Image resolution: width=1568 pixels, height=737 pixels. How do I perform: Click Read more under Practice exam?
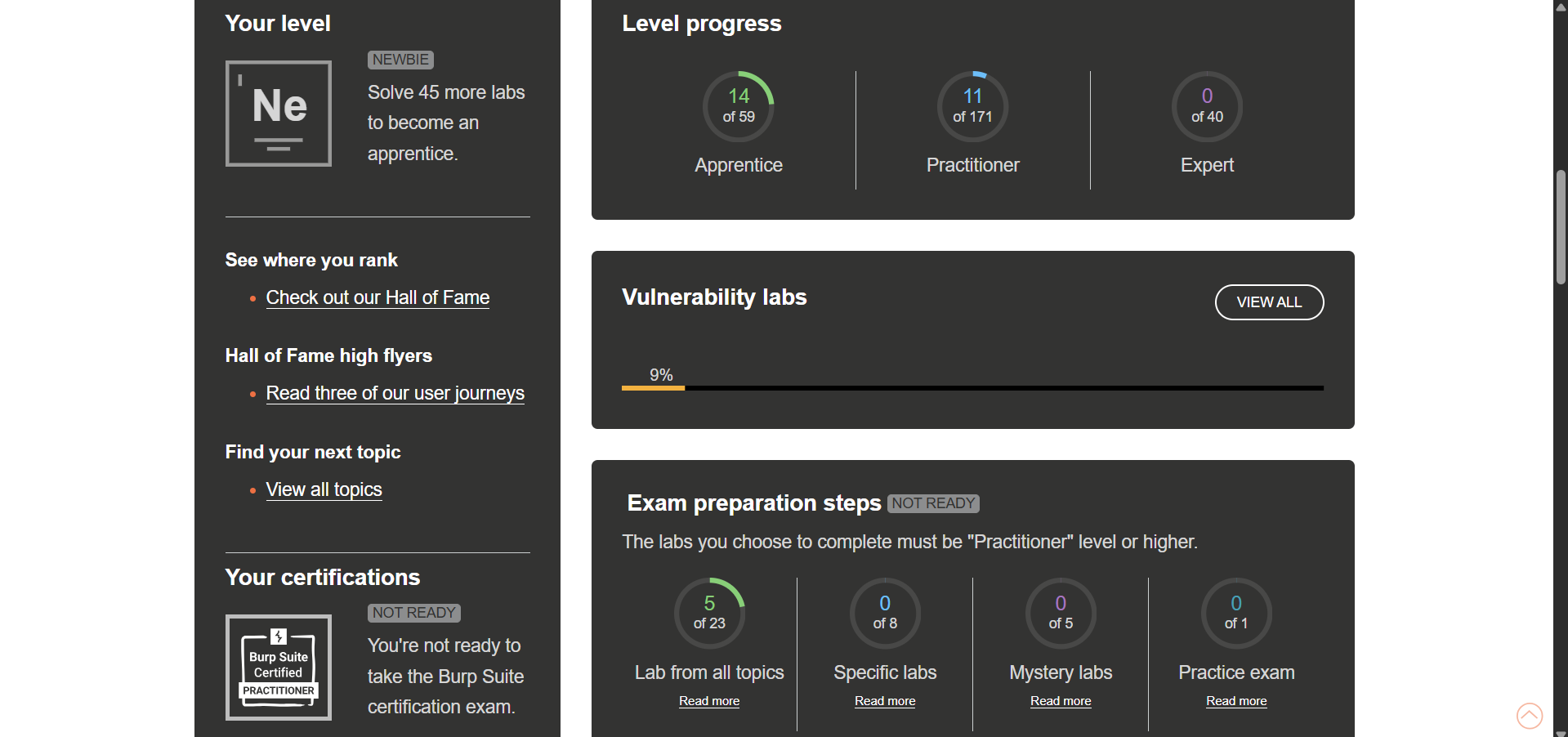(x=1236, y=701)
